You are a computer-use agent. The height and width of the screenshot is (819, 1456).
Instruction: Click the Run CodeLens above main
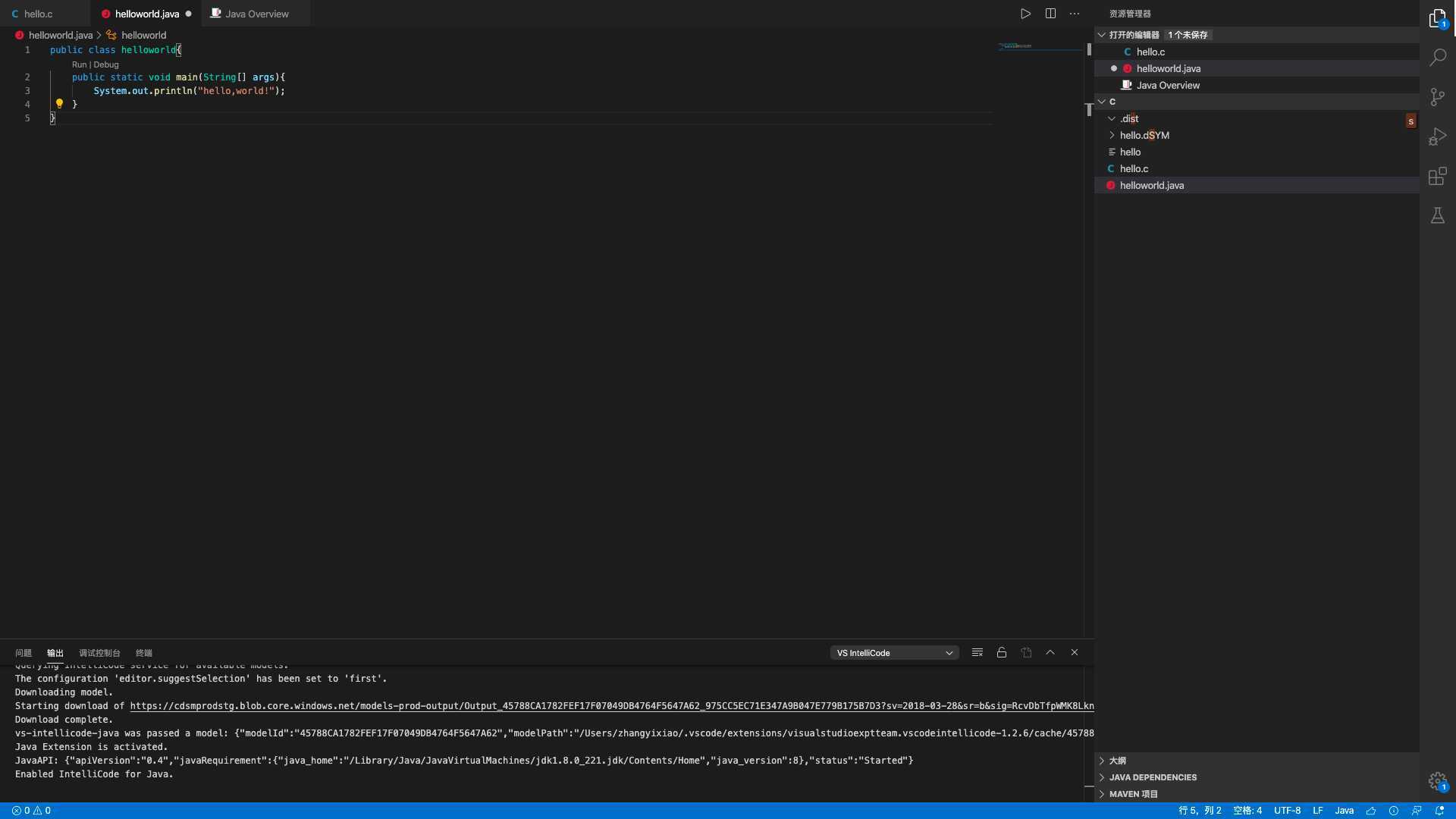(79, 64)
